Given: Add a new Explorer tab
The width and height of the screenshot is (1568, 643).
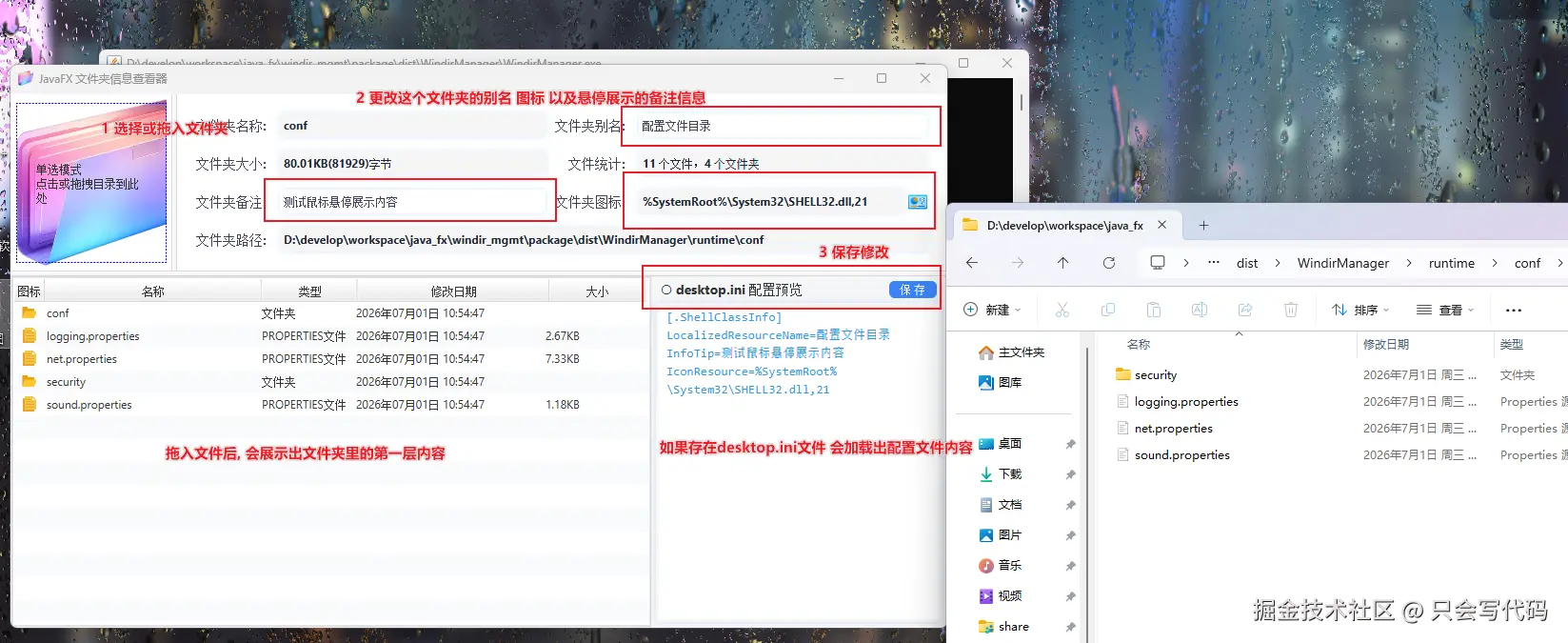Looking at the screenshot, I should [x=1203, y=226].
